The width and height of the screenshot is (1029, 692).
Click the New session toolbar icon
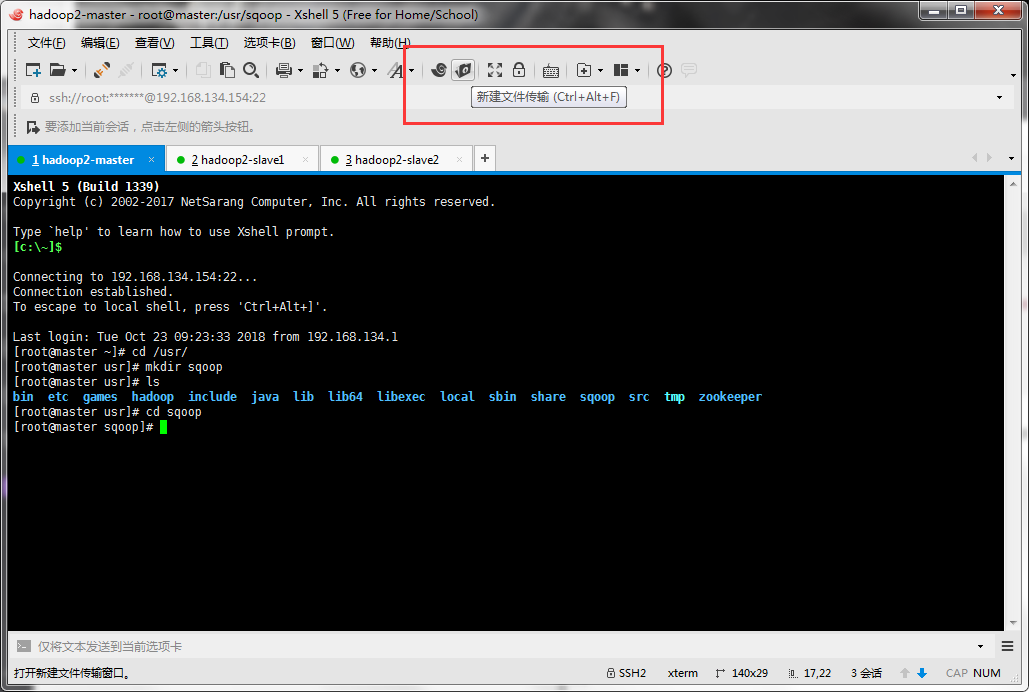tap(32, 70)
